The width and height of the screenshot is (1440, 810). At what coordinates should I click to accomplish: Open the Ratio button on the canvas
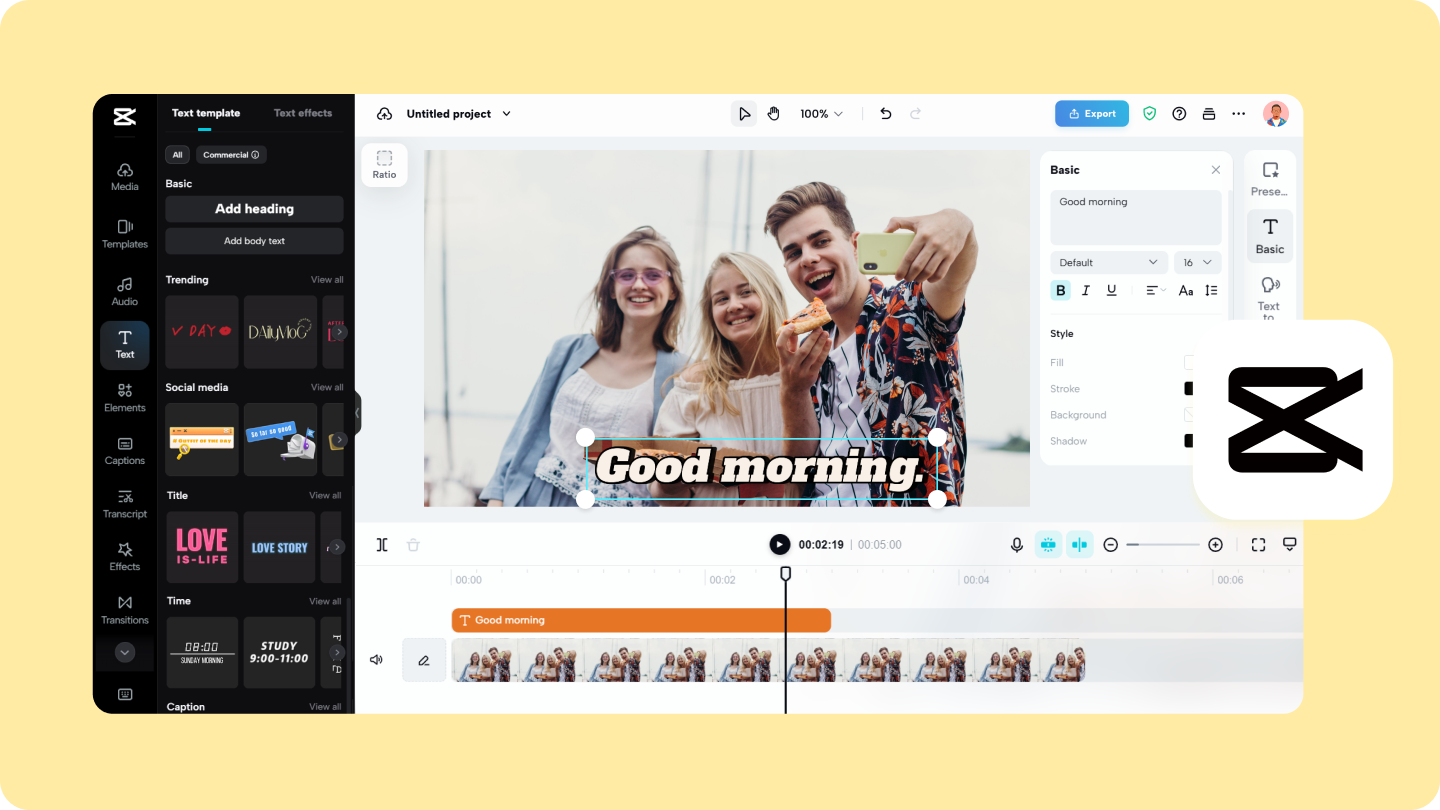point(384,165)
